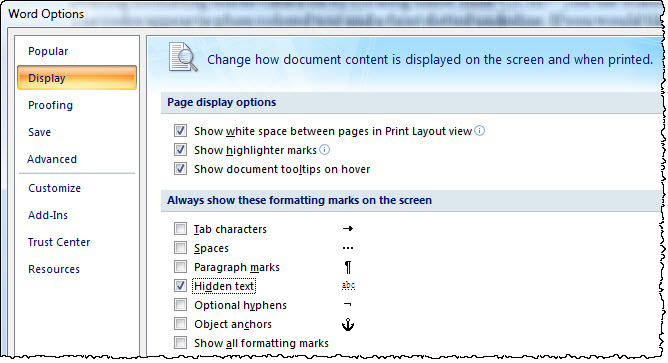Click the object anchor symbol
668x363 pixels.
click(x=348, y=325)
